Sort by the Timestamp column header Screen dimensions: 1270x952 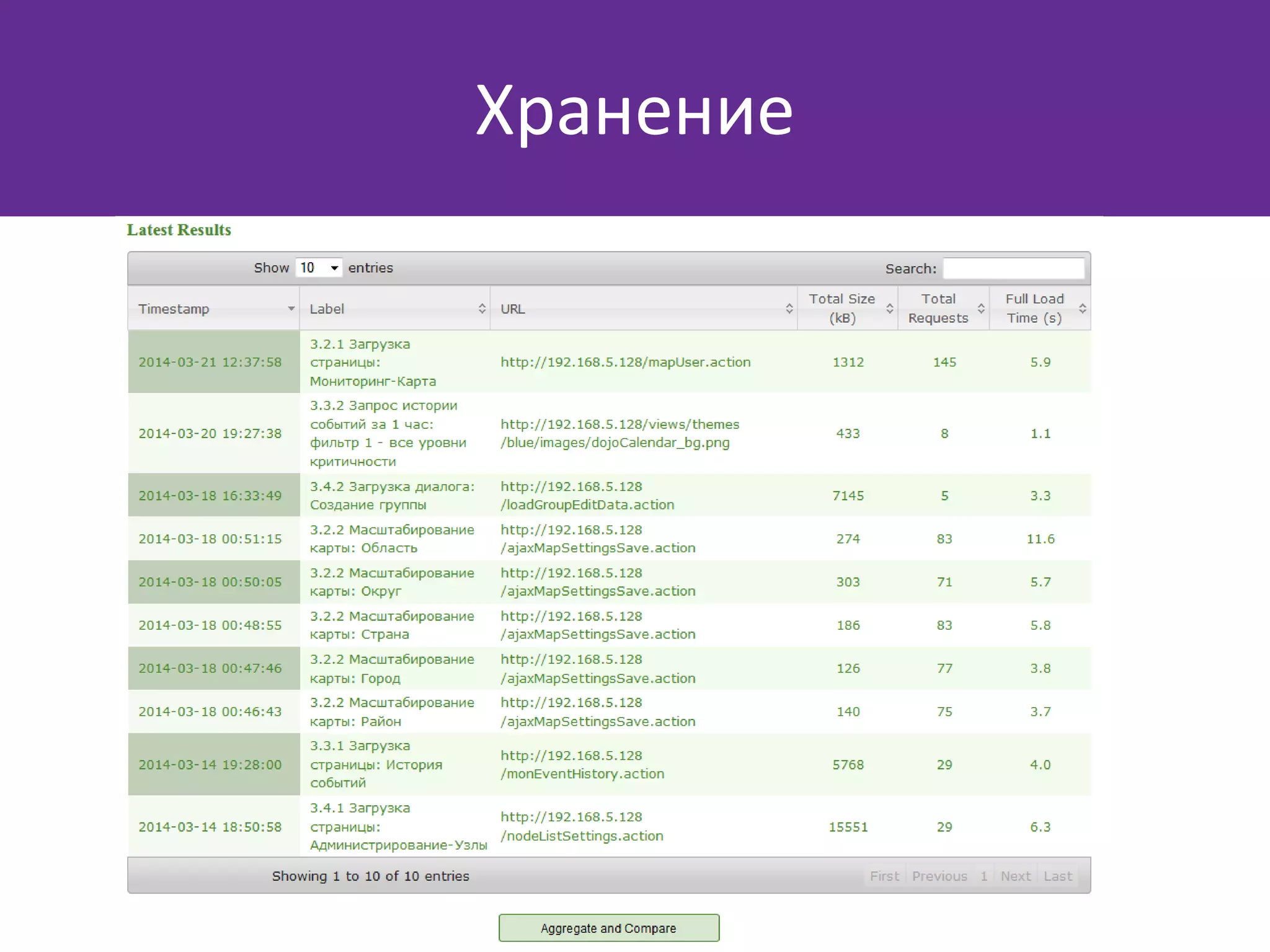[213, 309]
